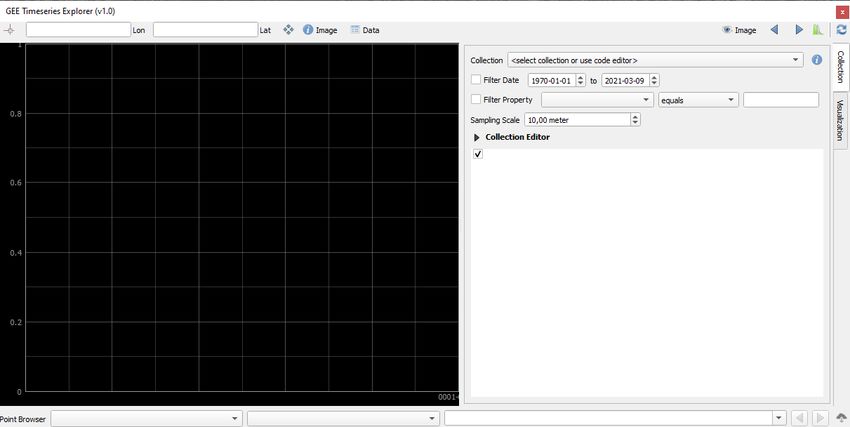
Task: Click the green histogram stretch icon
Action: pos(817,30)
